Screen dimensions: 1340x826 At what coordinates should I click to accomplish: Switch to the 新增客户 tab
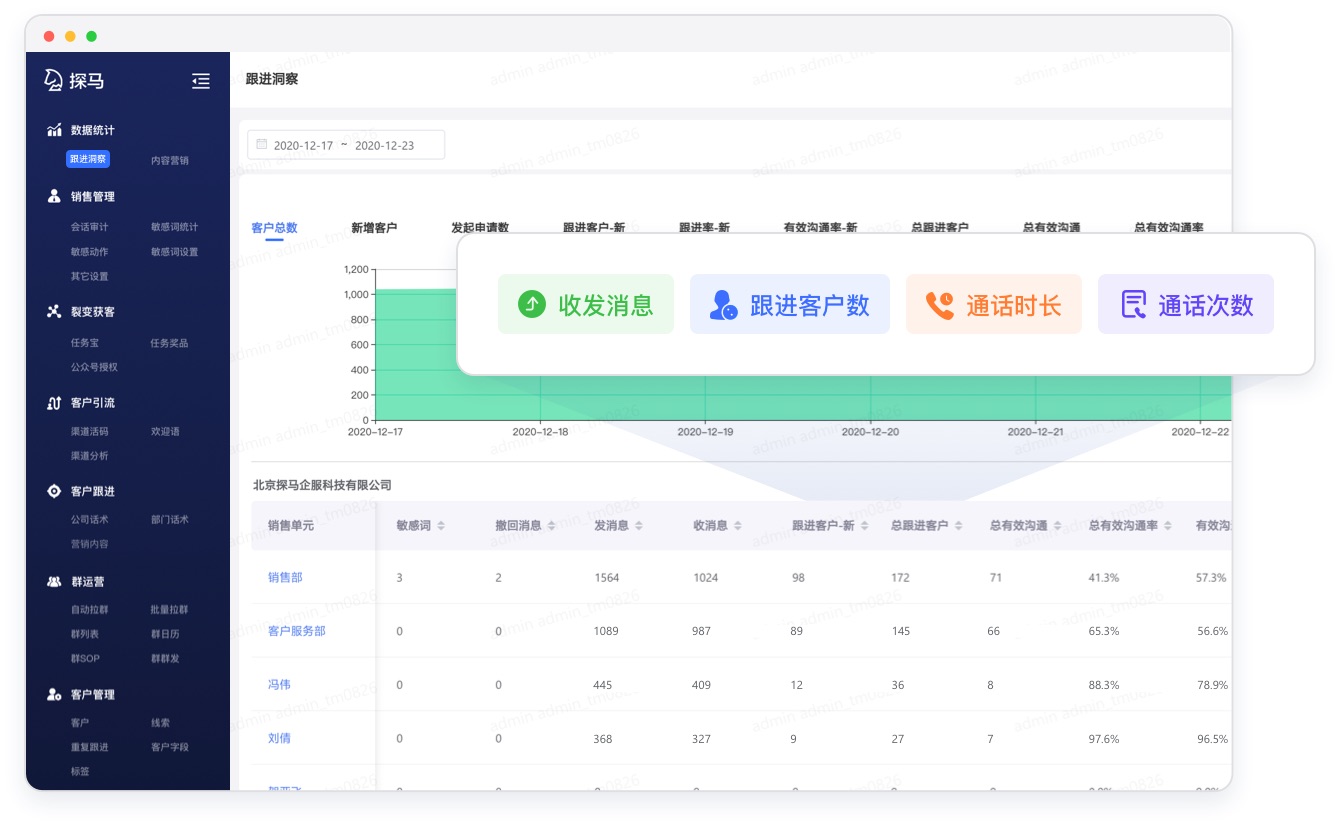[x=372, y=227]
